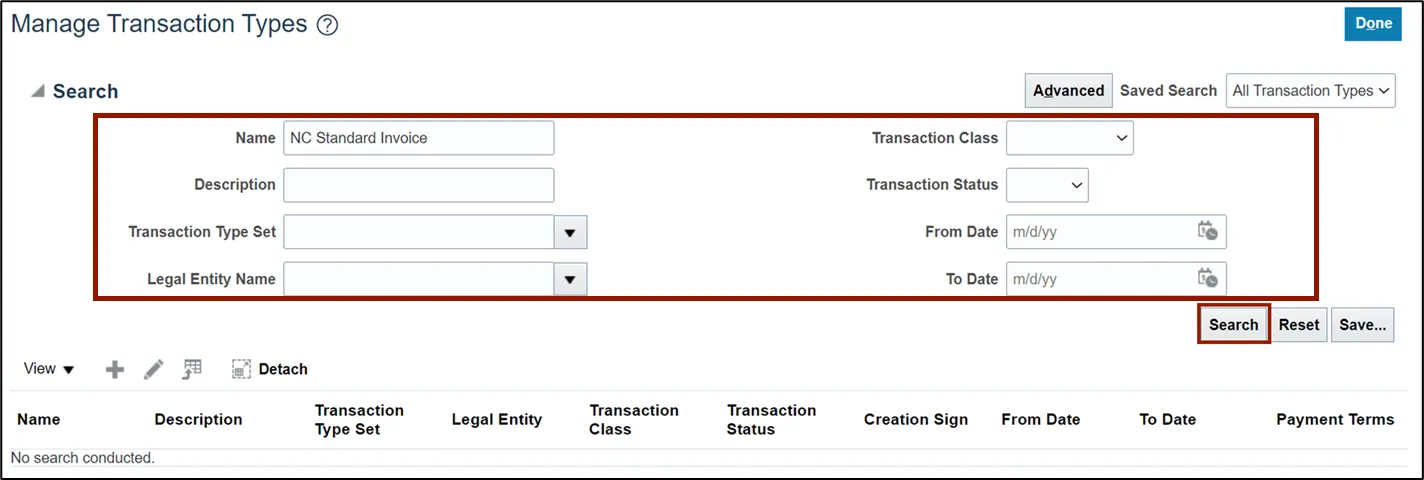Open the Transaction Status dropdown
The width and height of the screenshot is (1424, 480).
(x=1047, y=185)
